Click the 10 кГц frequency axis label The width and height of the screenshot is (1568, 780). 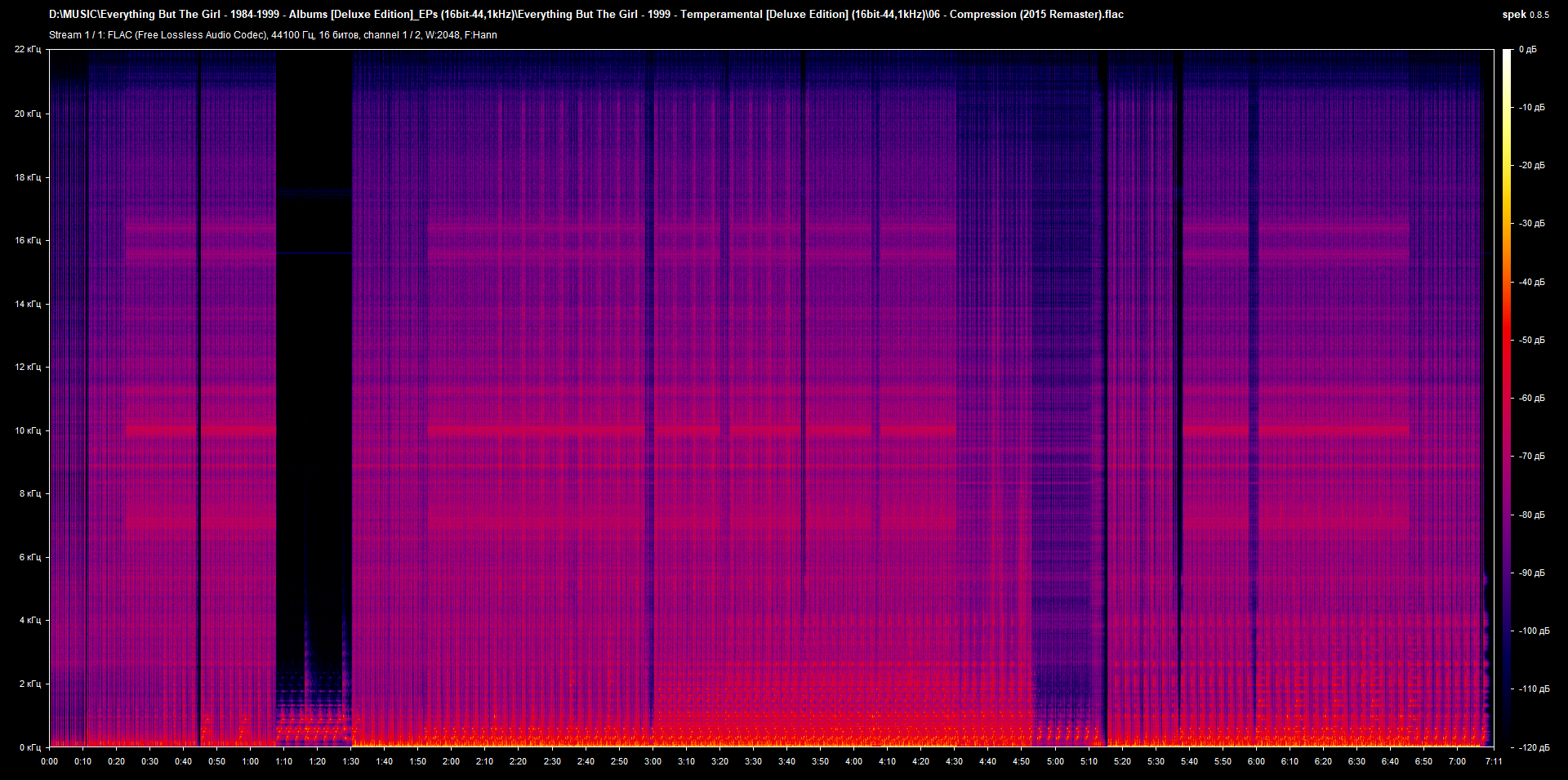coord(28,430)
